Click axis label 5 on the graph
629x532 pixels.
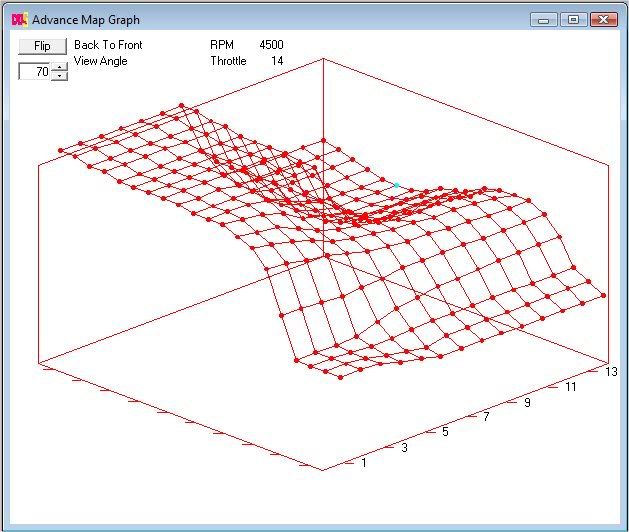point(445,432)
